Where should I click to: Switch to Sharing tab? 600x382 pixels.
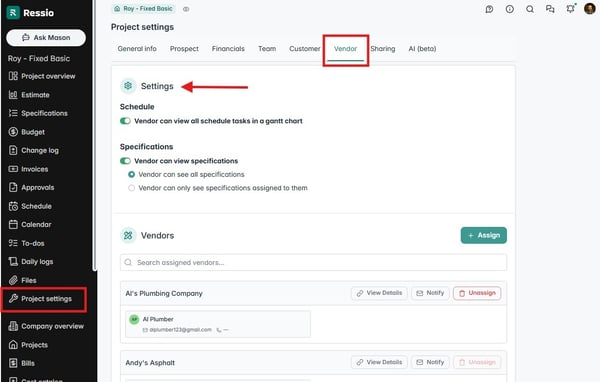[383, 49]
